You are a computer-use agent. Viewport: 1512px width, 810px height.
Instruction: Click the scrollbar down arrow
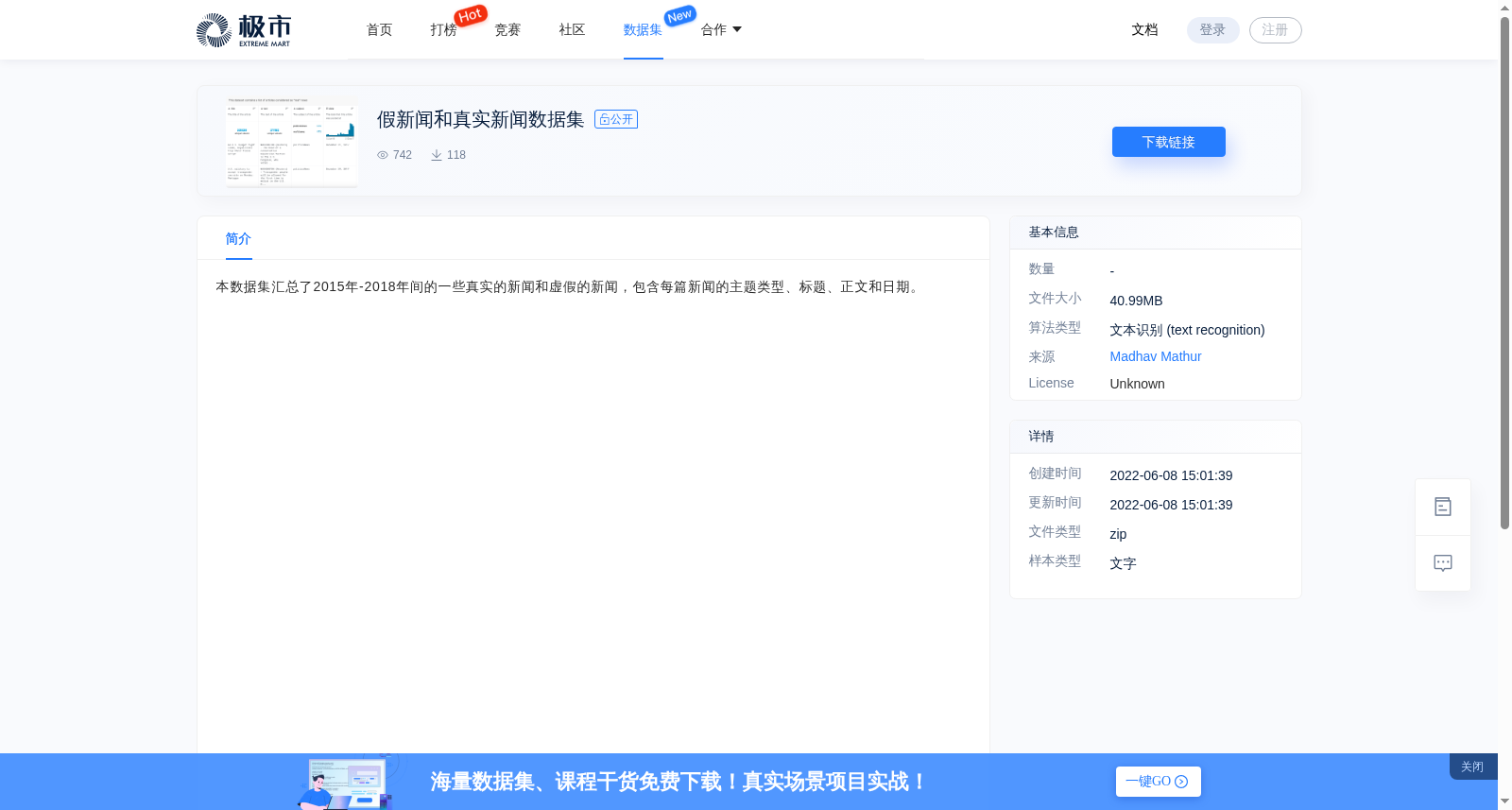point(1504,801)
